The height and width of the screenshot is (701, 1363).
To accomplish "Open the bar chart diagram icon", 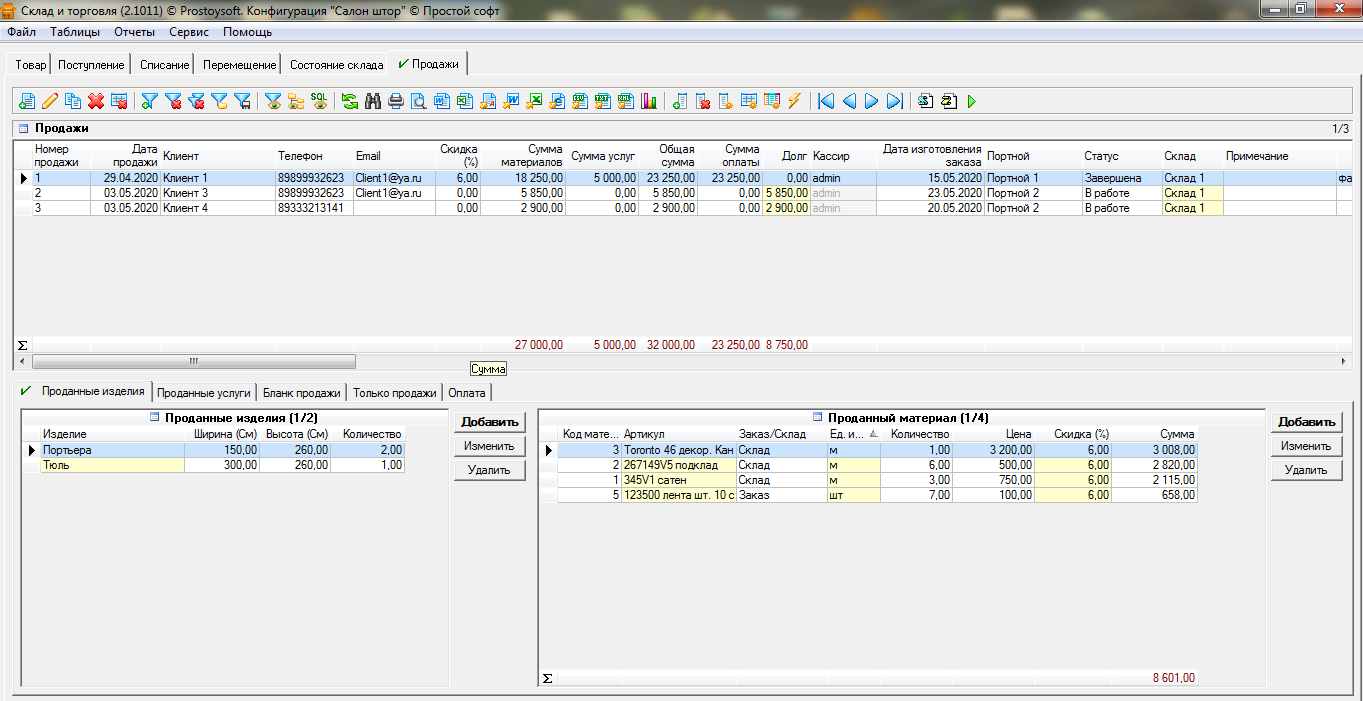I will pos(650,101).
